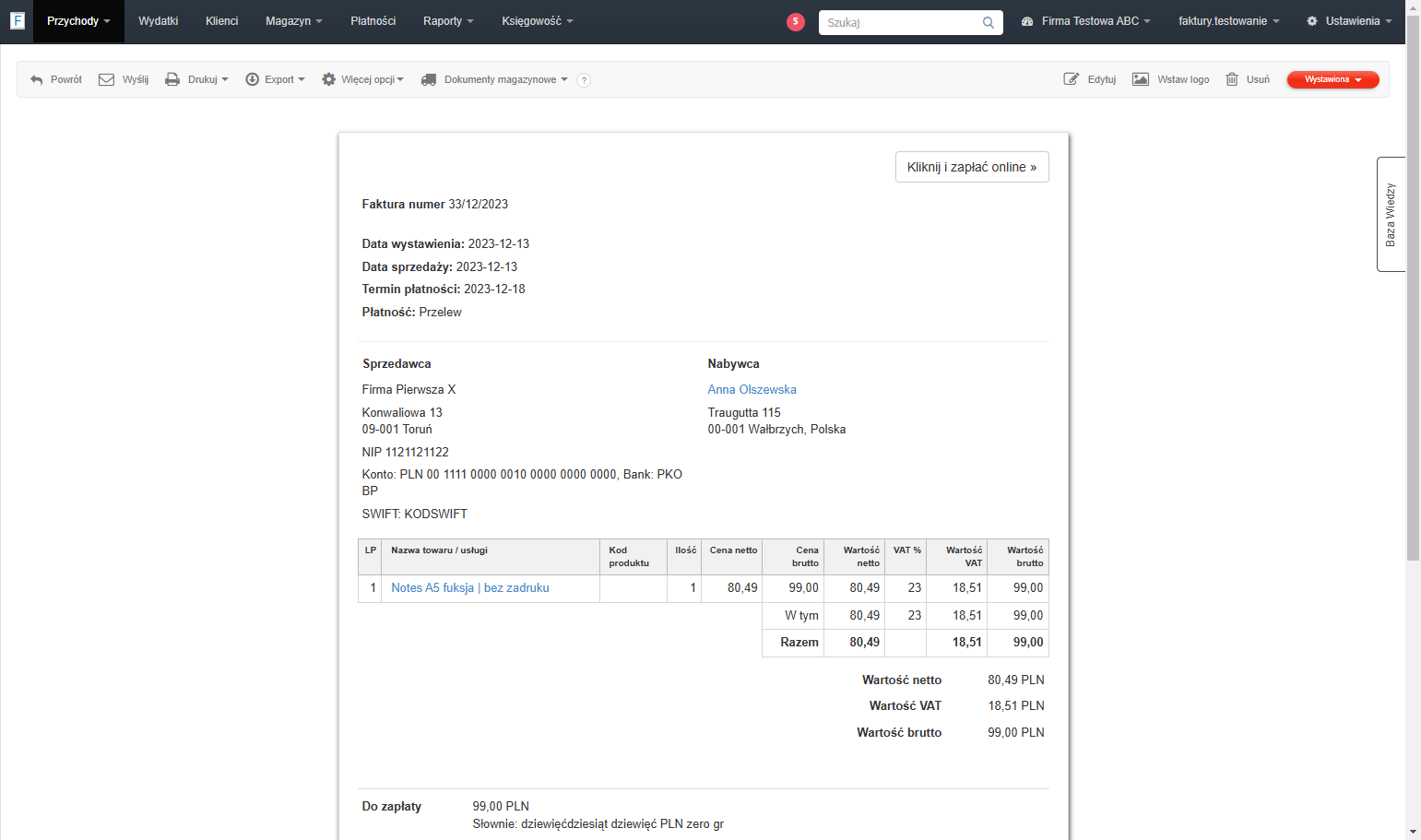Open the notifications badge showing 5
The width and height of the screenshot is (1421, 840).
click(x=796, y=21)
